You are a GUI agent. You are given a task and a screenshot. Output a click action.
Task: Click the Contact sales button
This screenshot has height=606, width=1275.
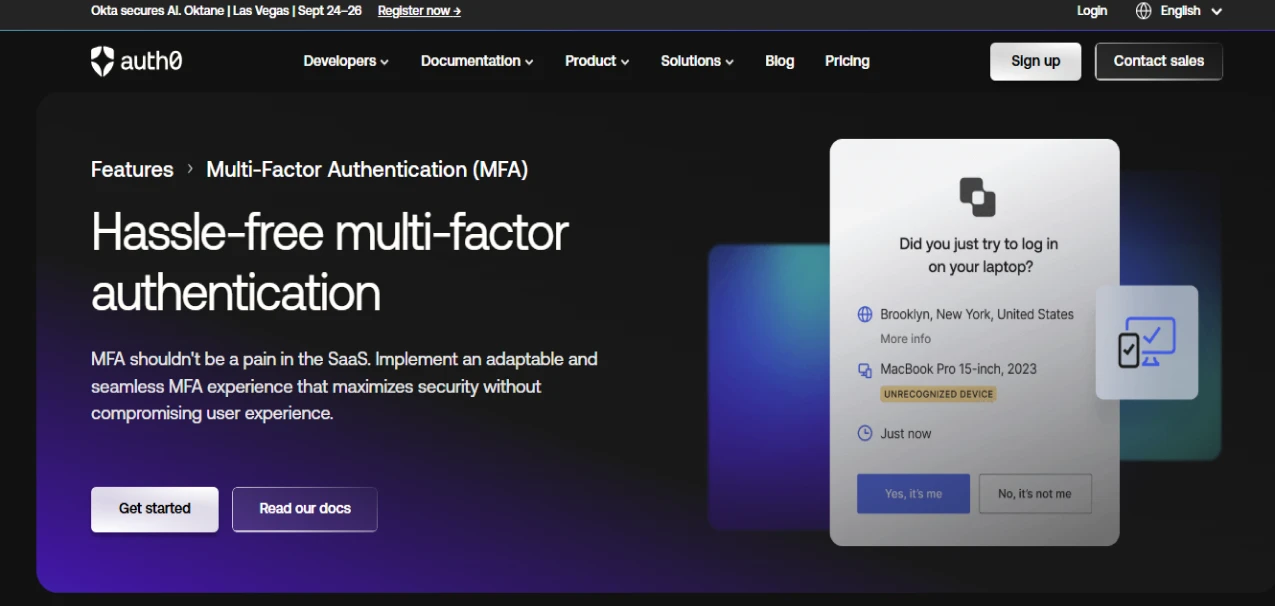pos(1159,61)
